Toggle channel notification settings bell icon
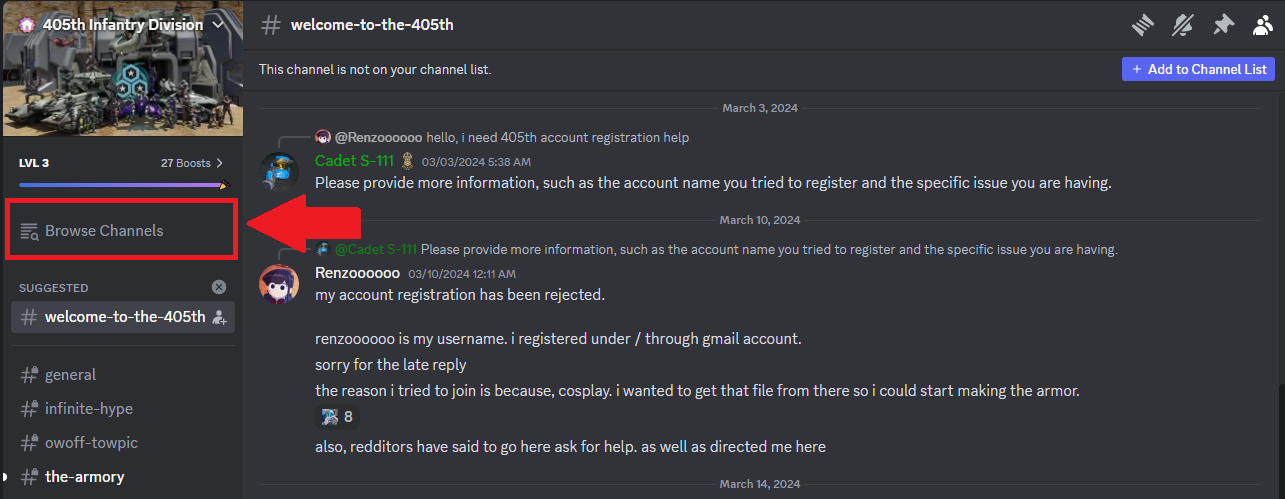This screenshot has width=1285, height=499. pyautogui.click(x=1184, y=25)
